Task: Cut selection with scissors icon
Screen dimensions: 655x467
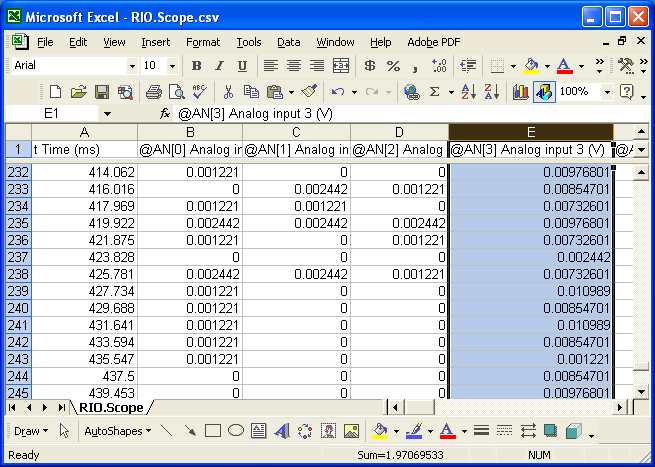Action: pyautogui.click(x=228, y=92)
